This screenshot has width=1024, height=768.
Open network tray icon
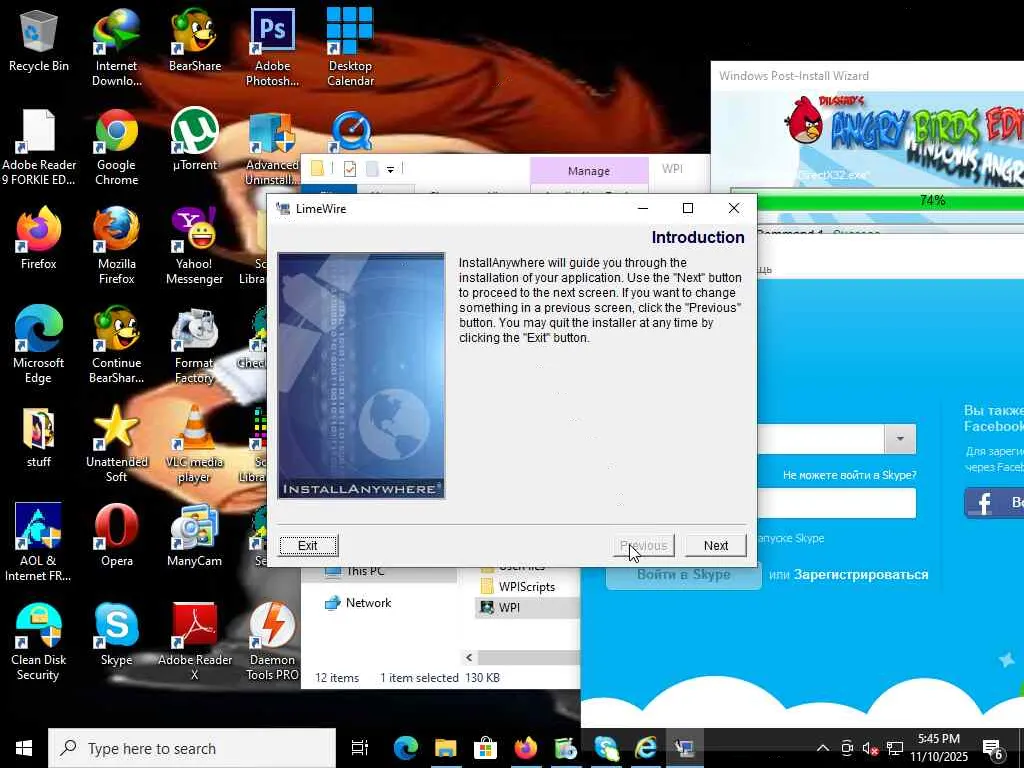click(895, 748)
